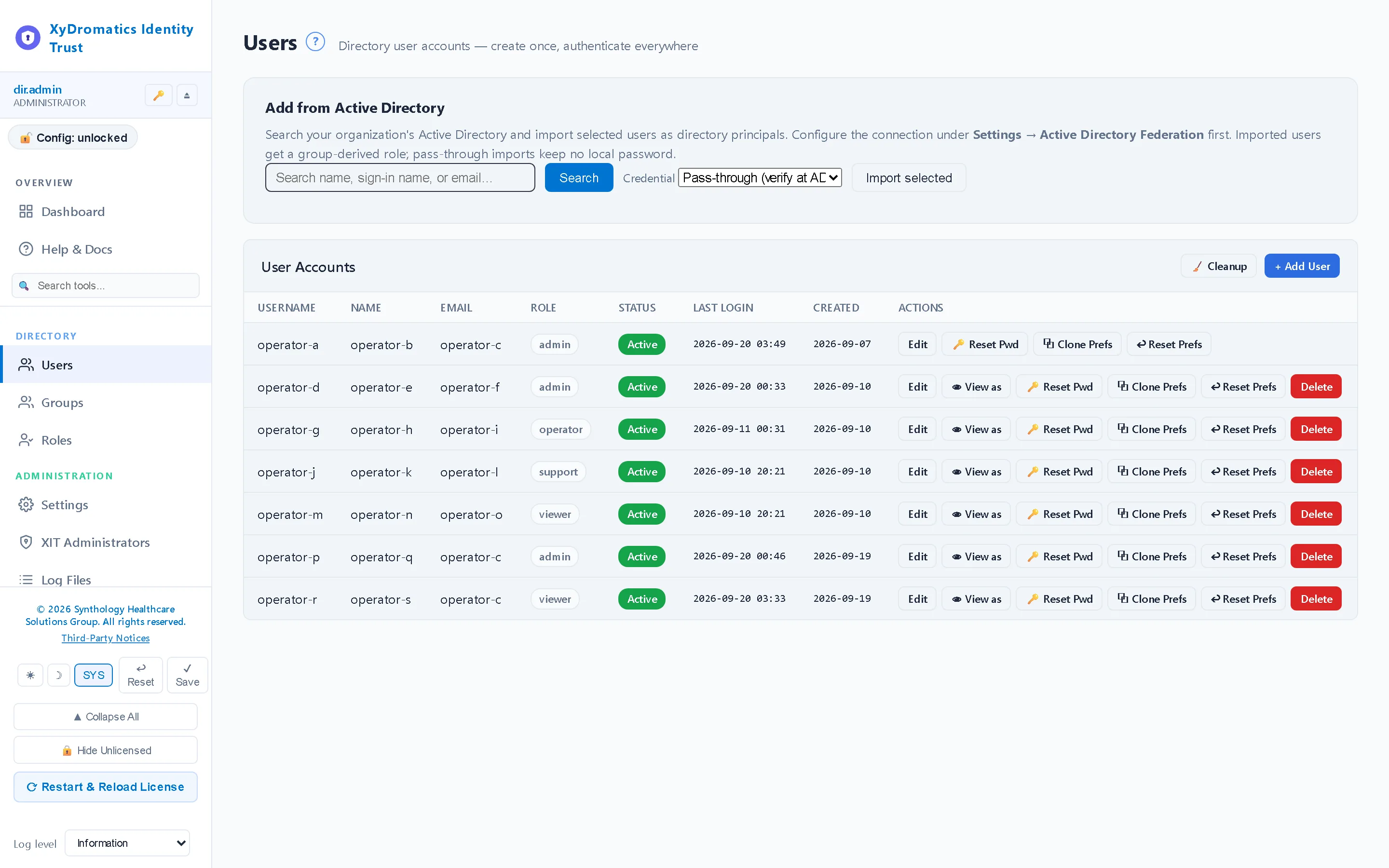Go to the Groups page
1389x868 pixels.
click(x=107, y=403)
